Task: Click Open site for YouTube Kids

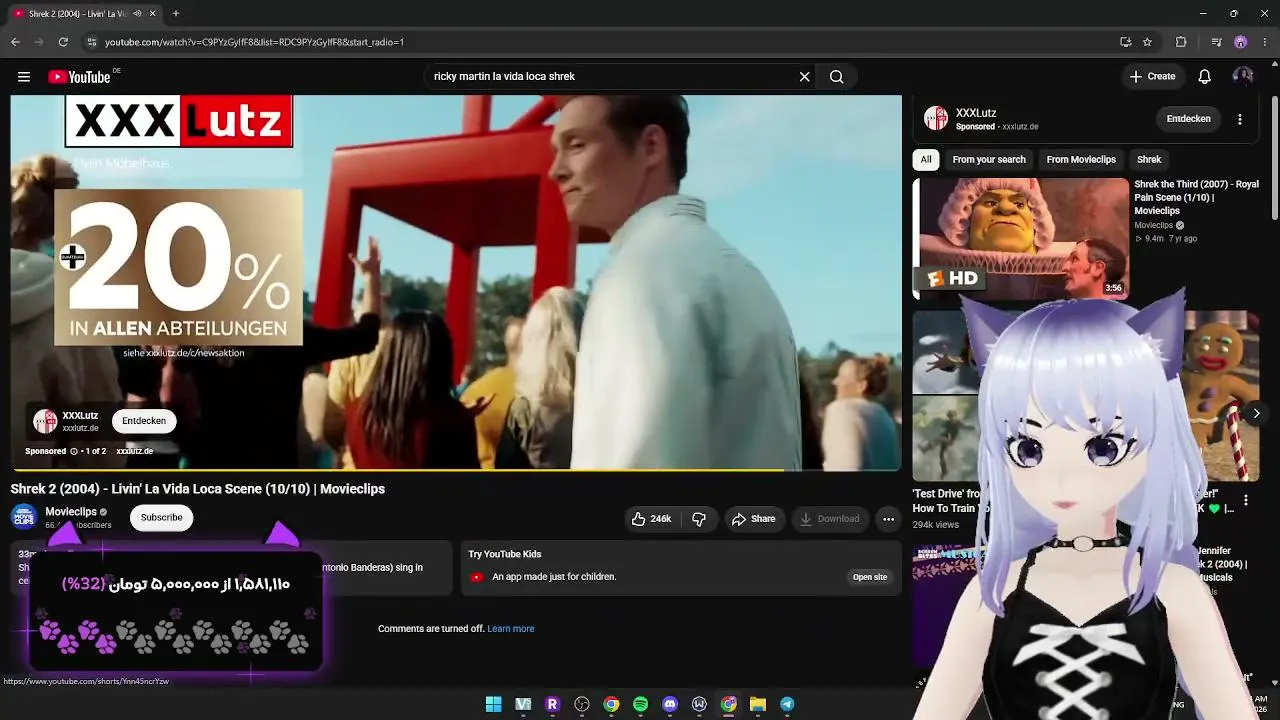Action: [870, 577]
